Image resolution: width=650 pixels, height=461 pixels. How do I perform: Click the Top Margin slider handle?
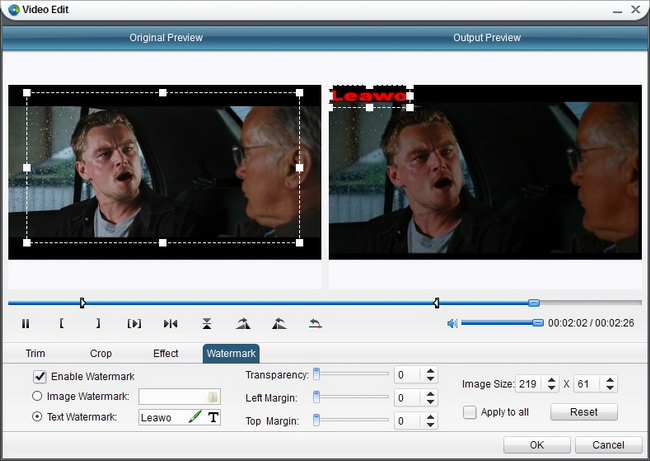tap(316, 420)
